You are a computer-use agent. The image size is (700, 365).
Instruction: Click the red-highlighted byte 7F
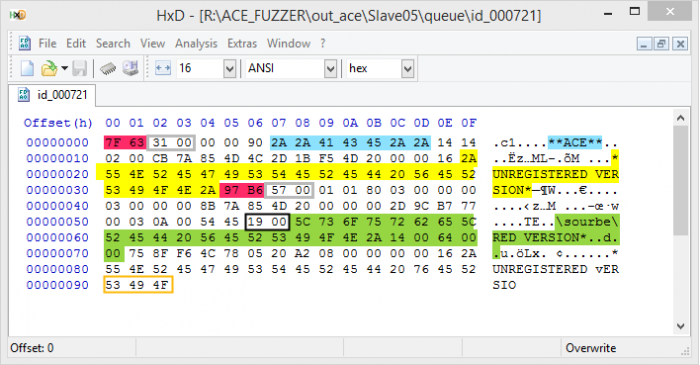pos(113,143)
